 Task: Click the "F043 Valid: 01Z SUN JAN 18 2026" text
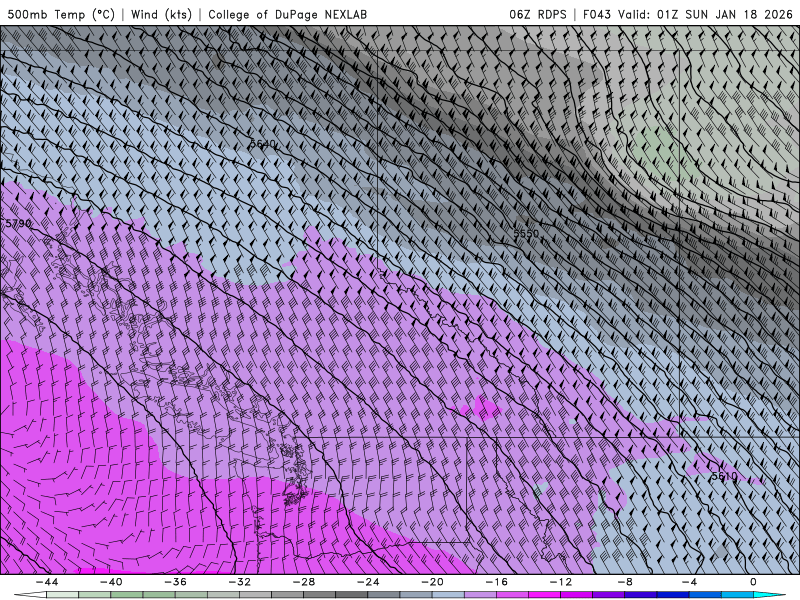click(x=687, y=14)
